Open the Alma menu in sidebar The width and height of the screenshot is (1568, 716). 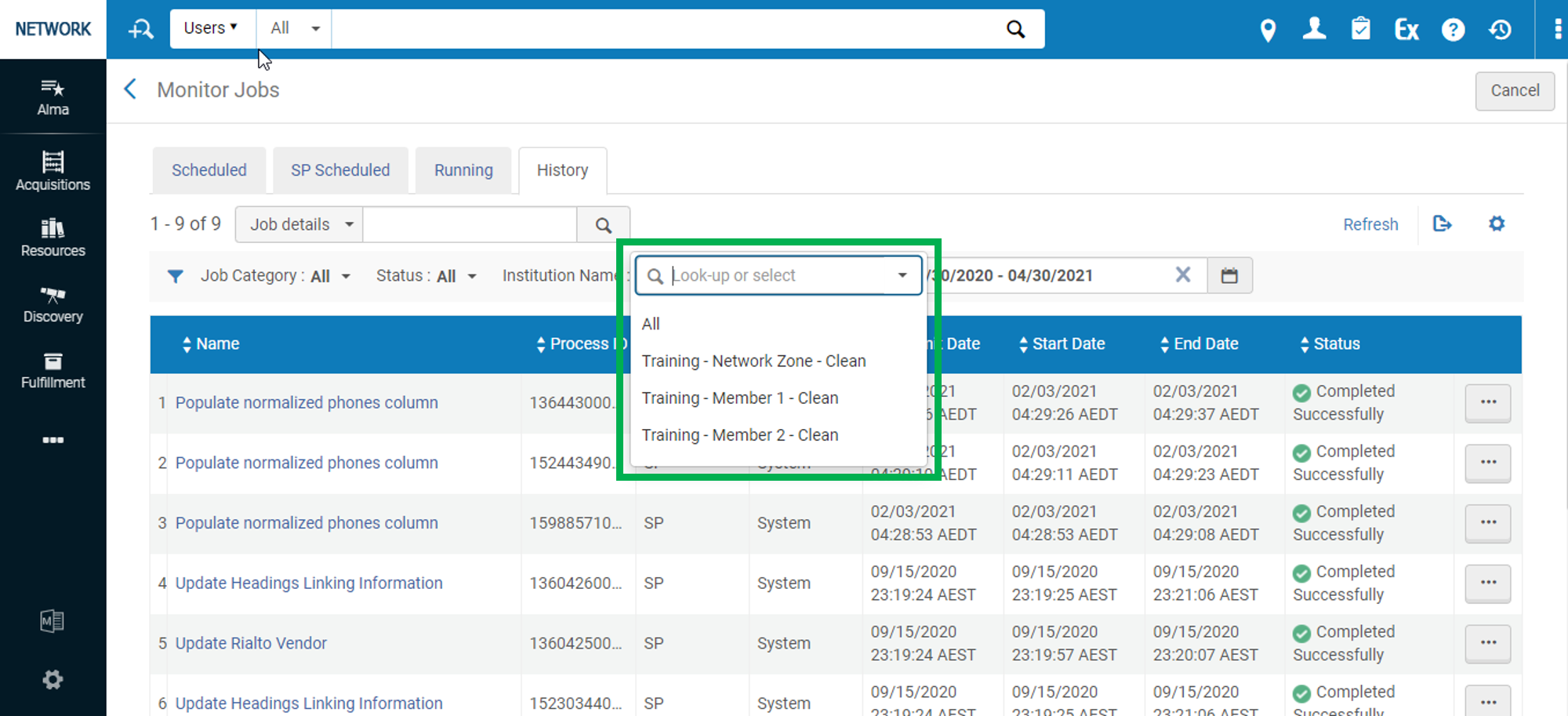tap(53, 97)
